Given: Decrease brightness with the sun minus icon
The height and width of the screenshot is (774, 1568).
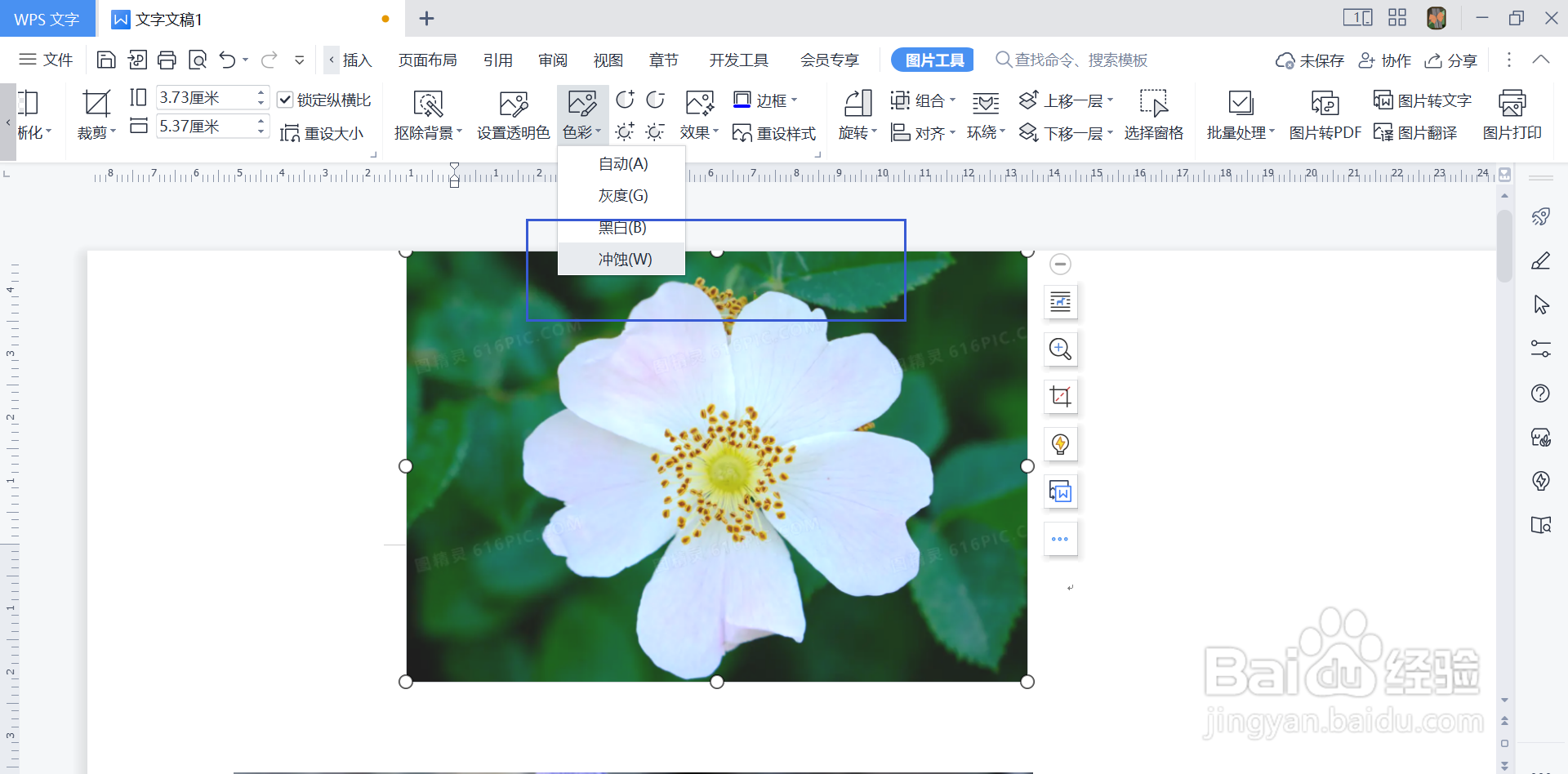Looking at the screenshot, I should pyautogui.click(x=655, y=131).
